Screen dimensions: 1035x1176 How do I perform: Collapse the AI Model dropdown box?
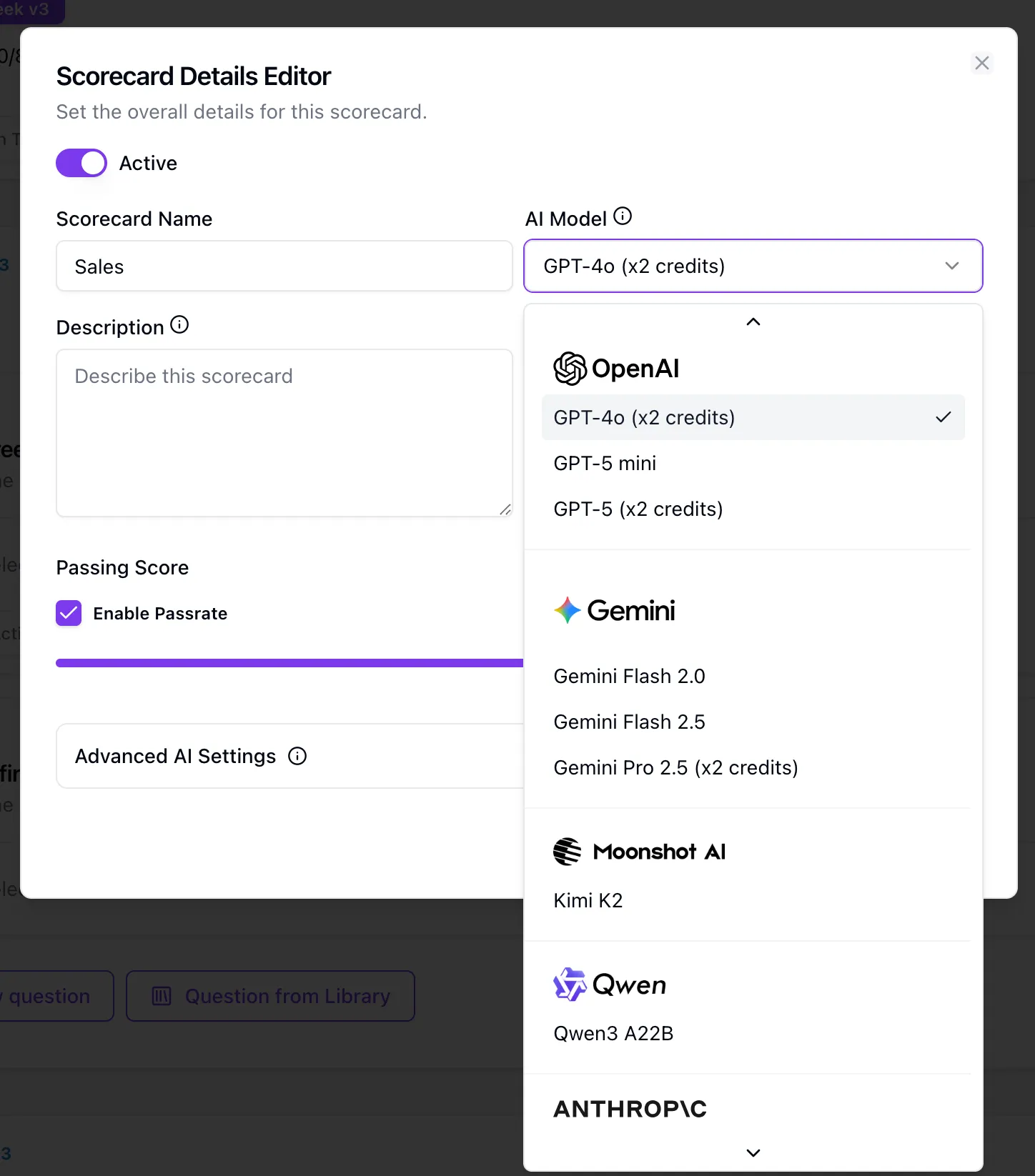tap(753, 266)
